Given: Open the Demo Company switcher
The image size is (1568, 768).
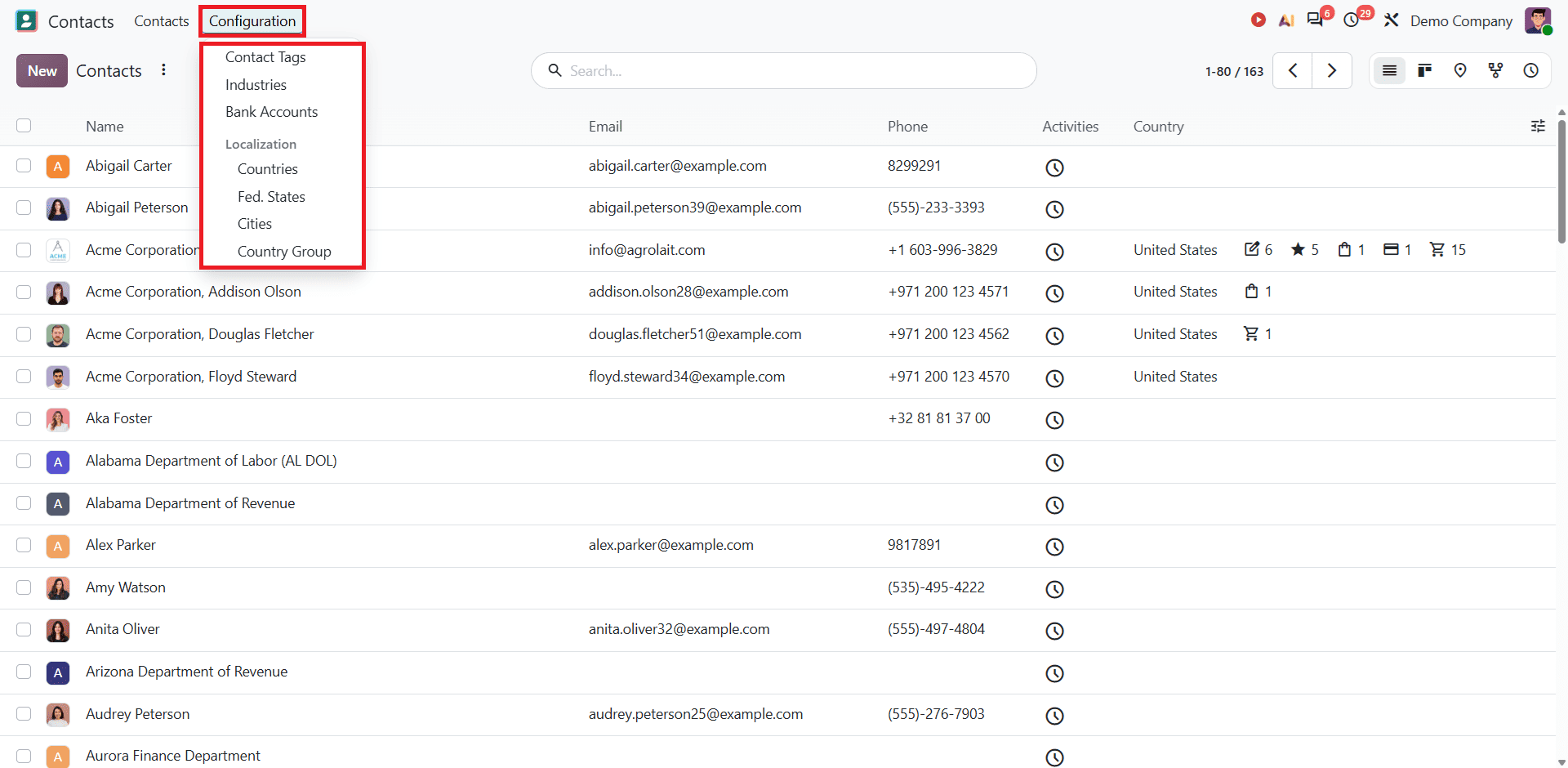Looking at the screenshot, I should pyautogui.click(x=1461, y=21).
